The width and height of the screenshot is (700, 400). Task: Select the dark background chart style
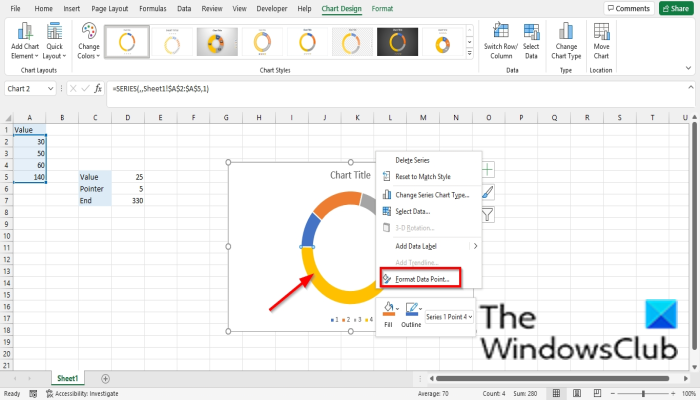397,42
